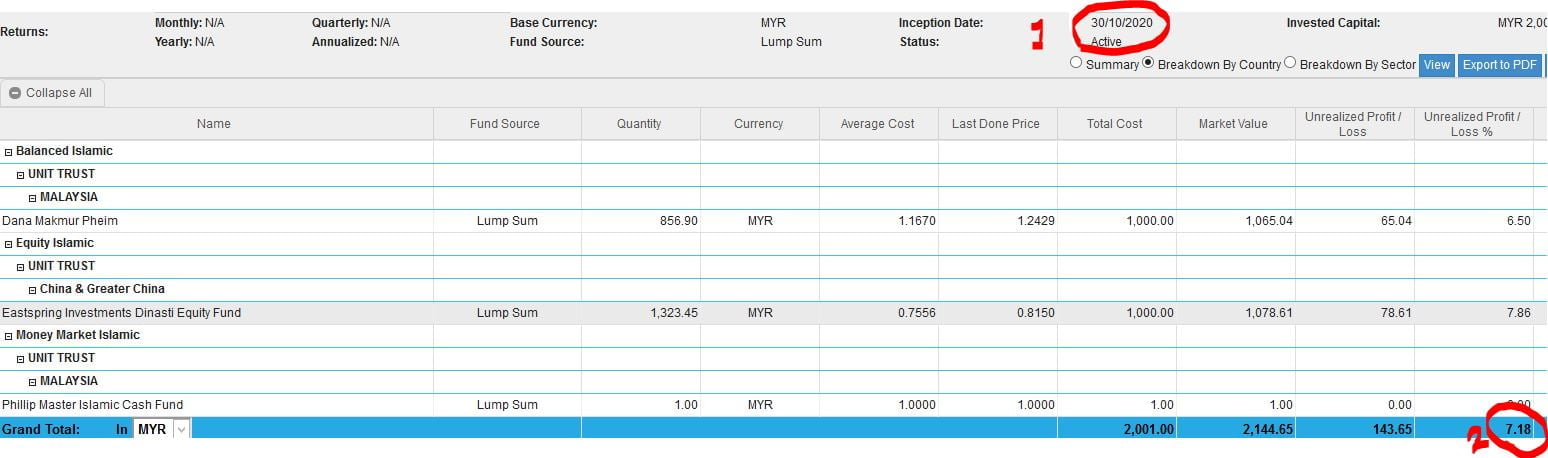Collapse MALAYSIA node under Money Market Islamic

[33, 382]
